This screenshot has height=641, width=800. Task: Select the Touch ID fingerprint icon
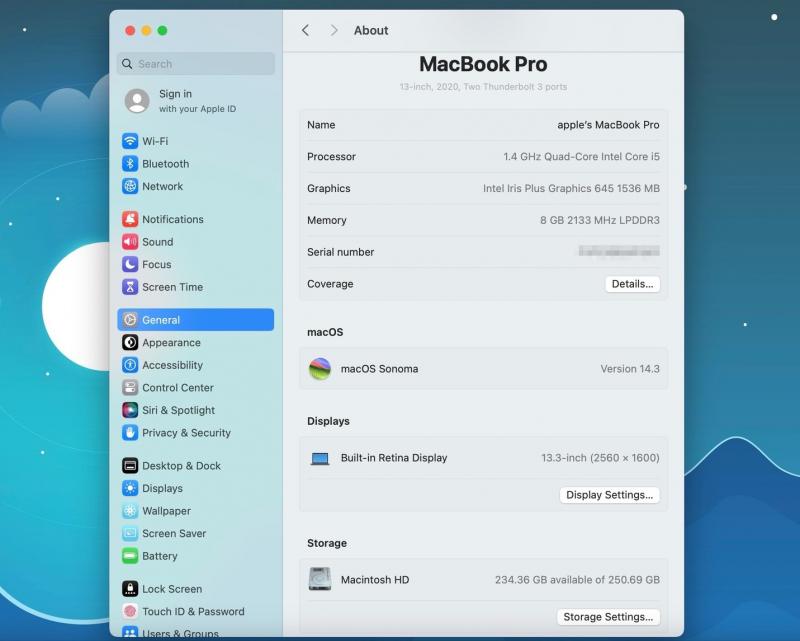pos(130,611)
